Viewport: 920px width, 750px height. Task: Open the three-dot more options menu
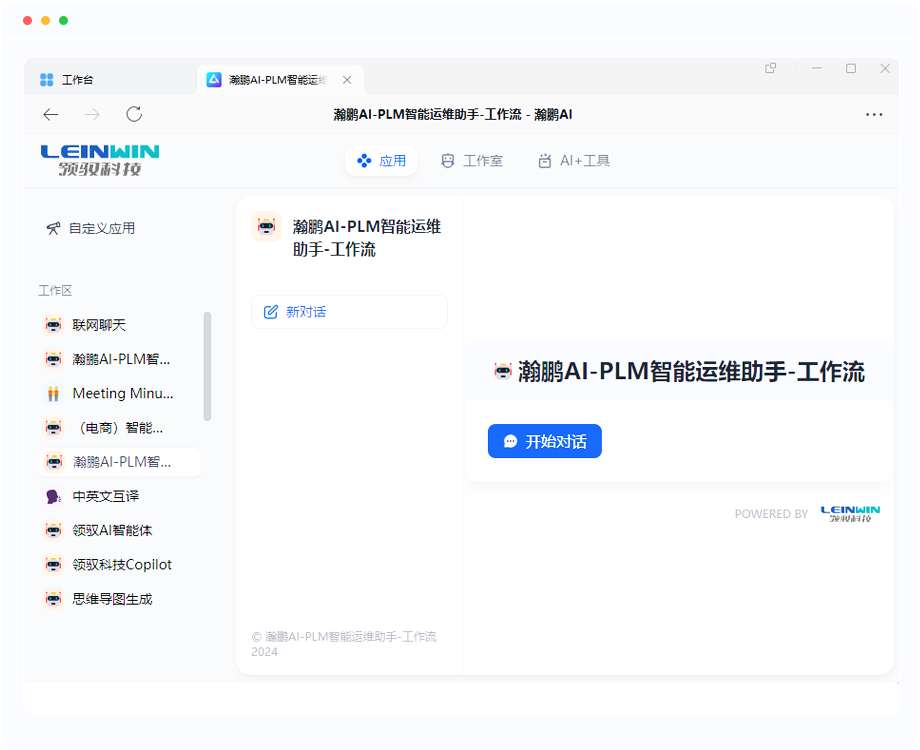874,115
